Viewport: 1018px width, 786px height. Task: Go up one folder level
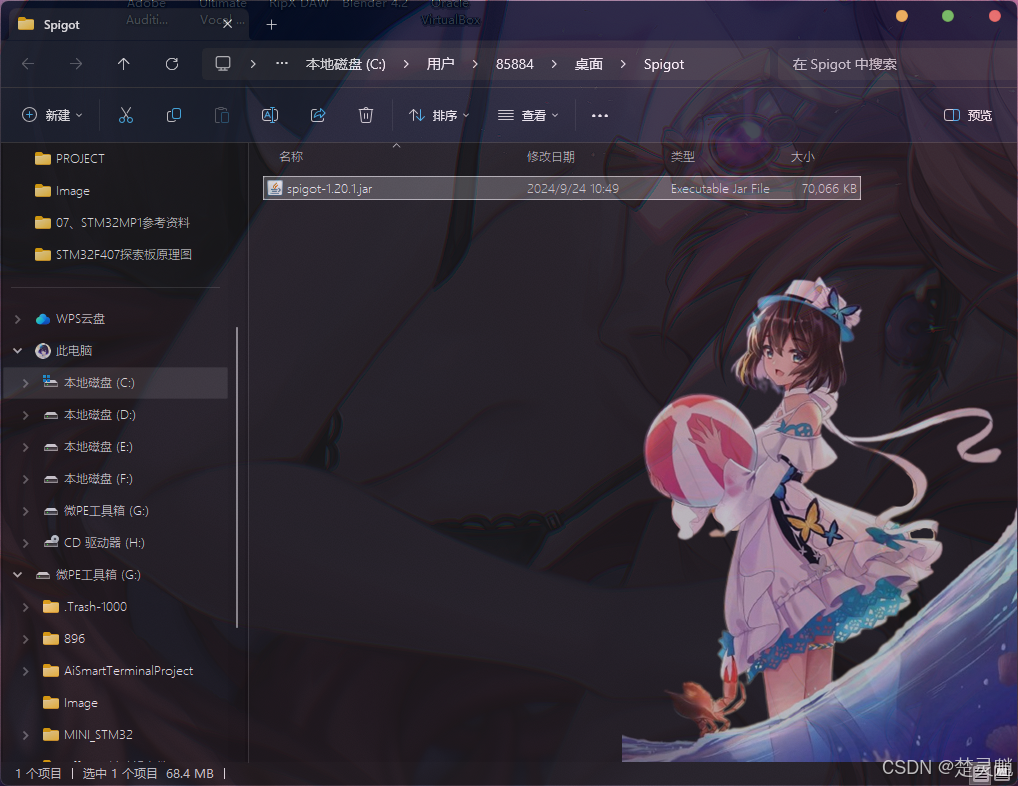pyautogui.click(x=123, y=64)
